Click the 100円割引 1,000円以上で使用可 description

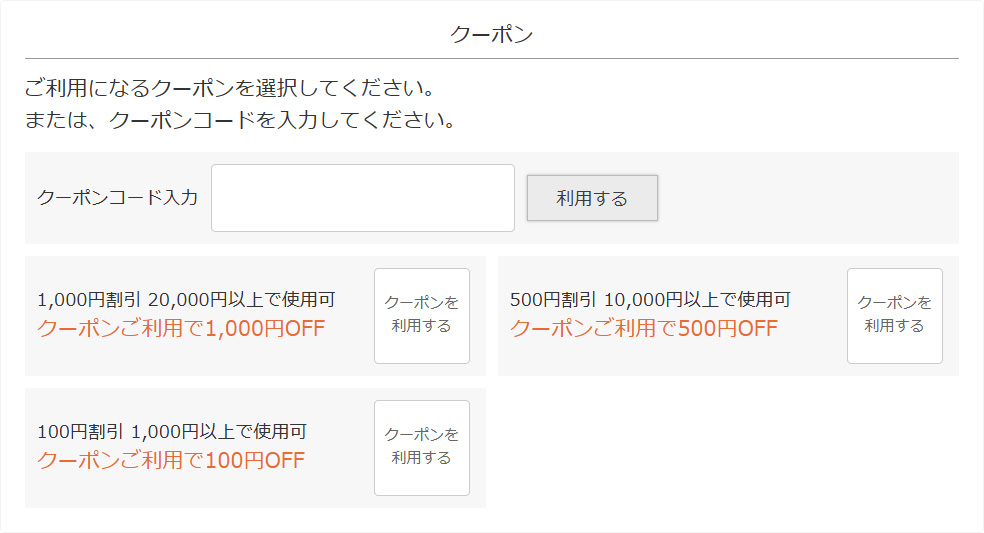pos(172,432)
